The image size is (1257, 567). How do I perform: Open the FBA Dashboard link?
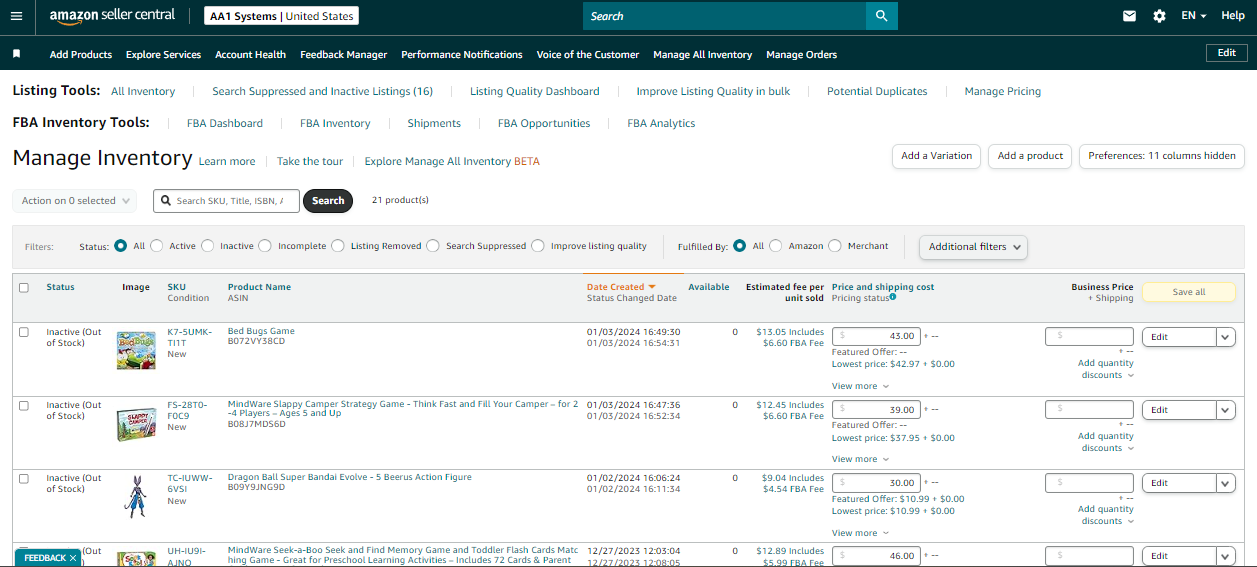point(225,123)
